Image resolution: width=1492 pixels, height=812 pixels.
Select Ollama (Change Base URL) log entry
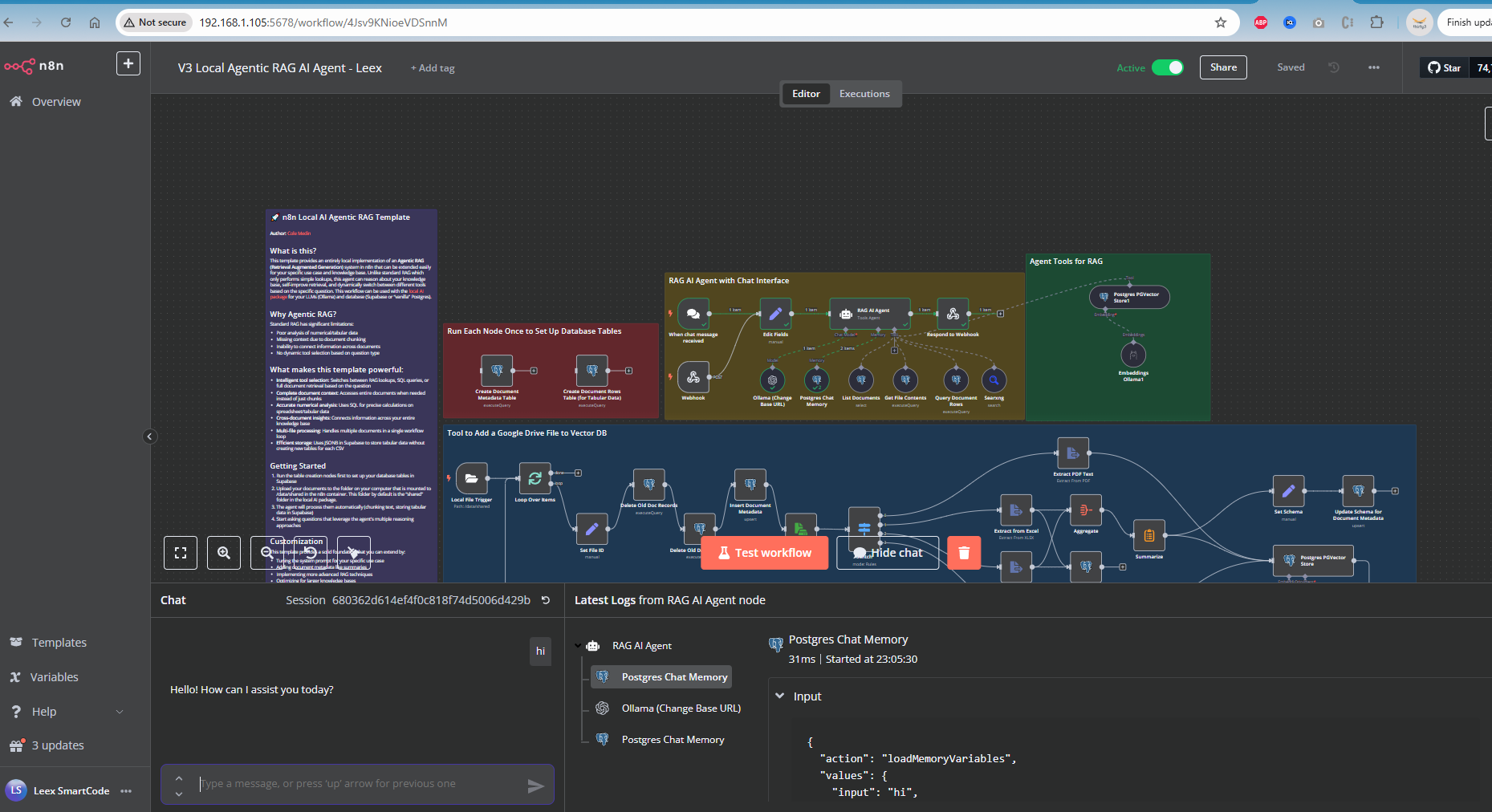tap(681, 708)
